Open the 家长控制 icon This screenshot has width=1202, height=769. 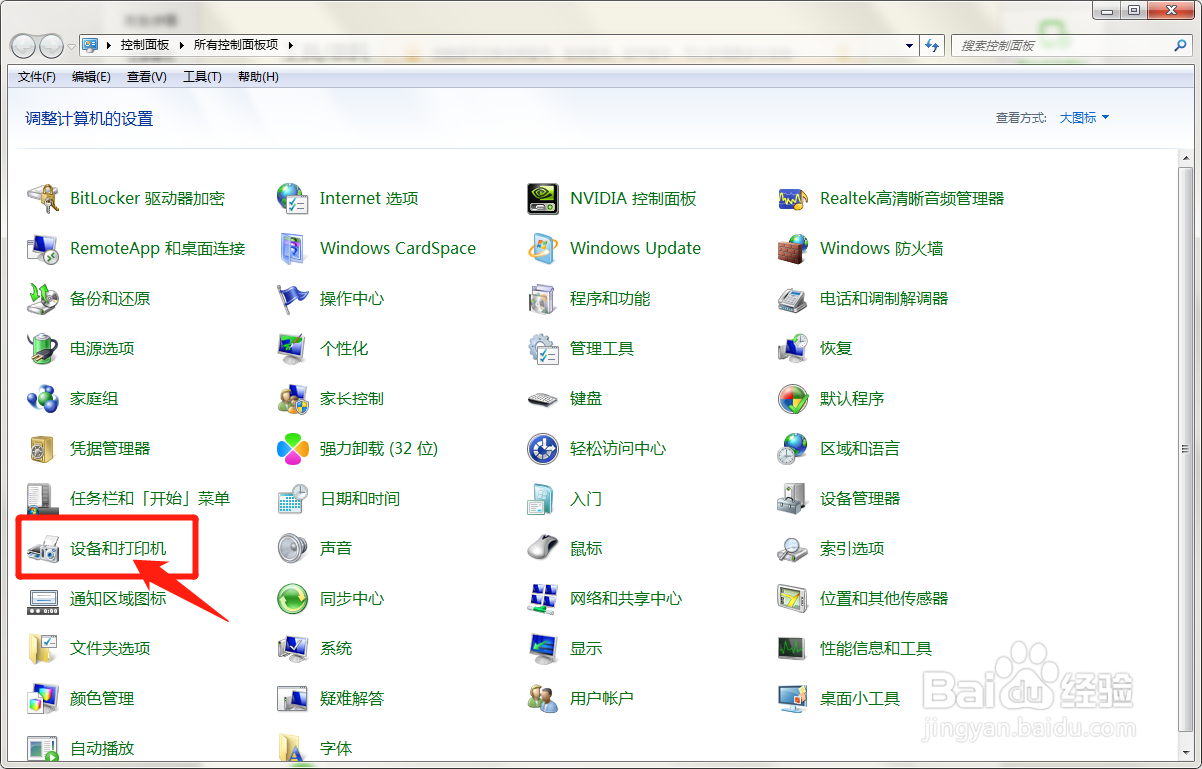pos(293,398)
